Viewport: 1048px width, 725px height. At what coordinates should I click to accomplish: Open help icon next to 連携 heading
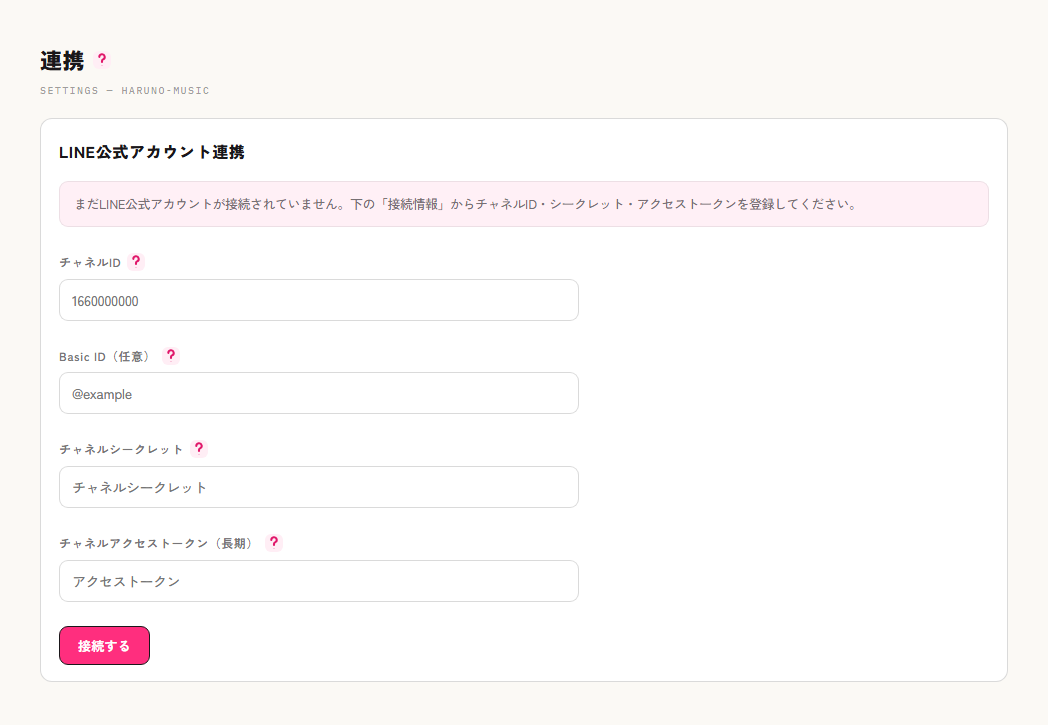[x=102, y=59]
